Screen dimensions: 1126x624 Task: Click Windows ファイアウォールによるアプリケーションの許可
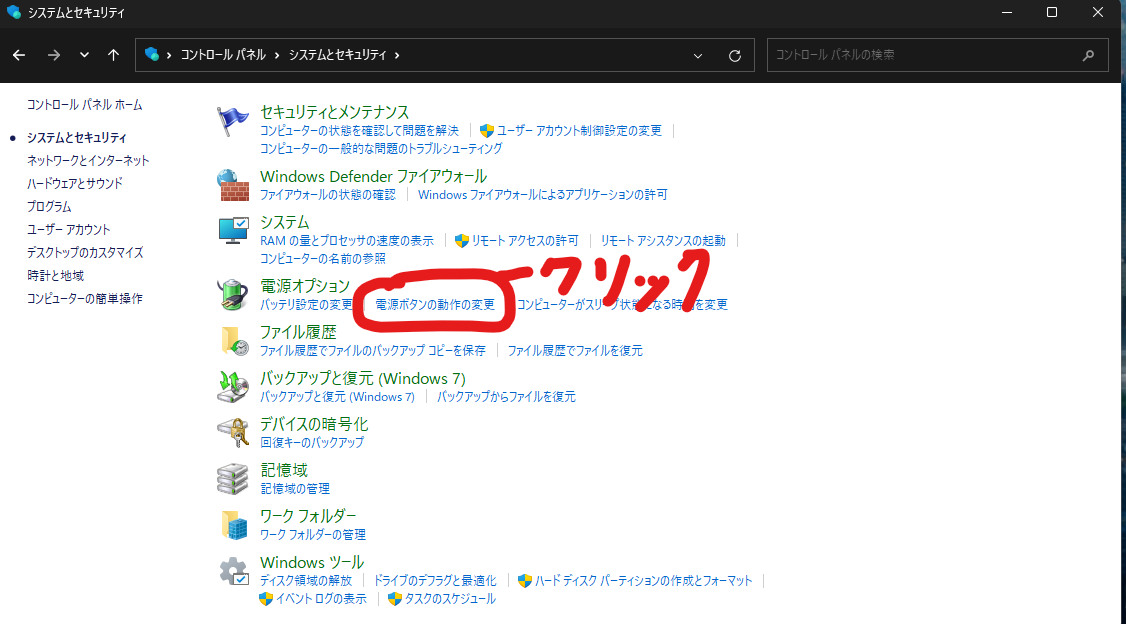pos(543,195)
